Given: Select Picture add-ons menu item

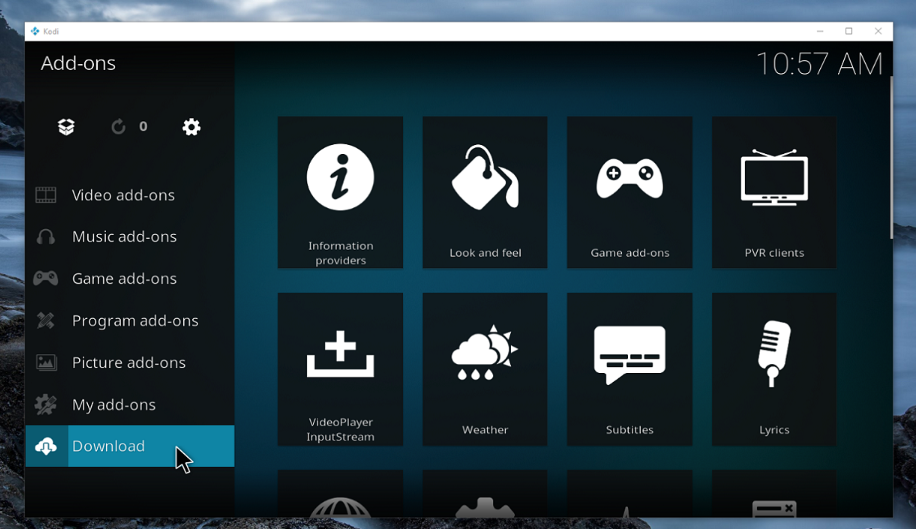Looking at the screenshot, I should coord(129,363).
